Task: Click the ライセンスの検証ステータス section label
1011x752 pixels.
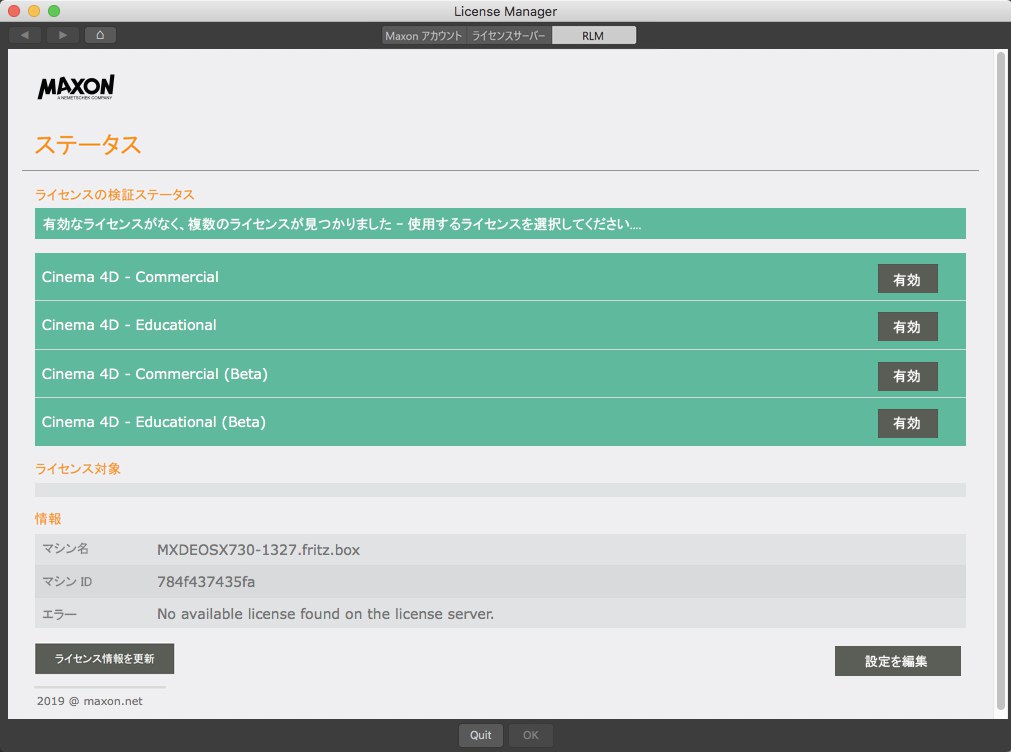Action: (115, 195)
